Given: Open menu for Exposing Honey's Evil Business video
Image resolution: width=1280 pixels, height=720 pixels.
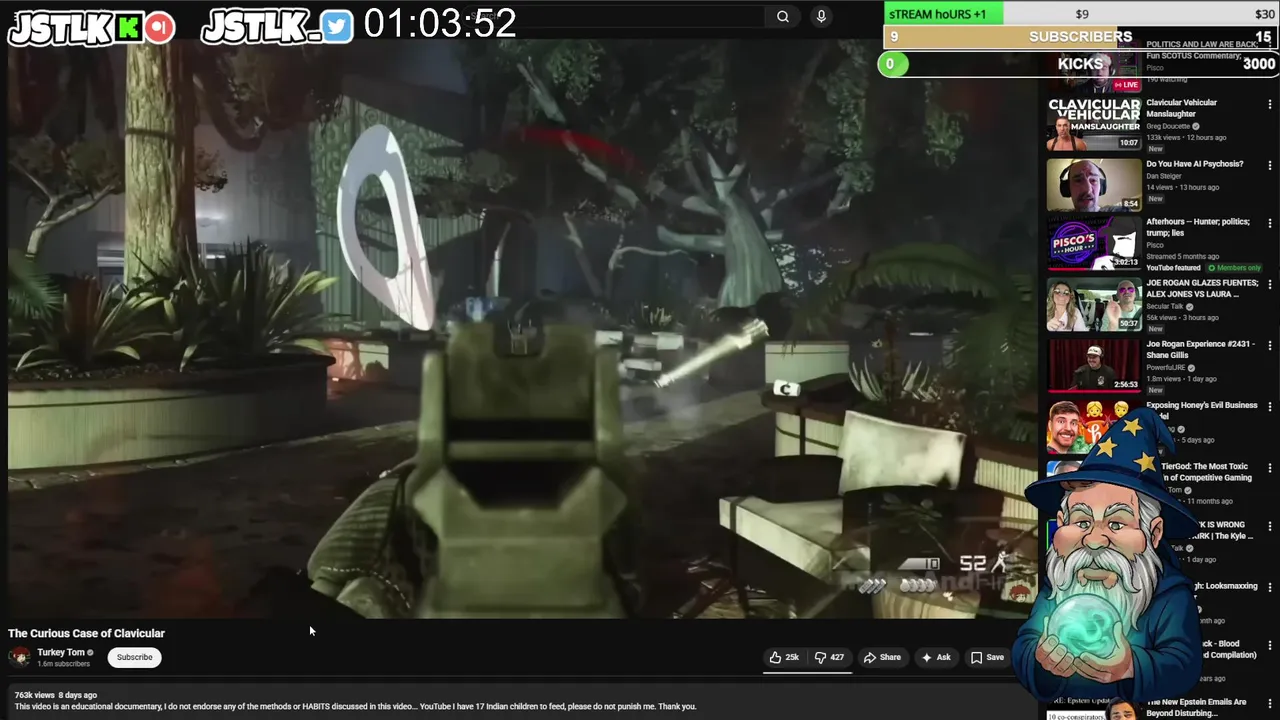Looking at the screenshot, I should point(1270,407).
